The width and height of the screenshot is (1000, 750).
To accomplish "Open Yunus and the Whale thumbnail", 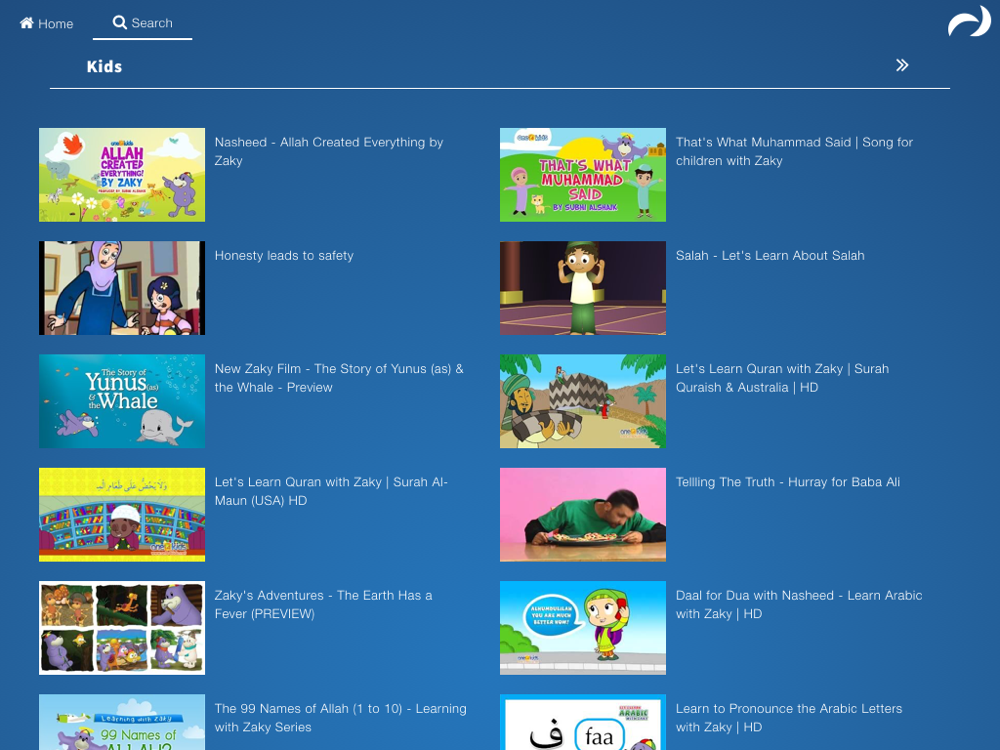I will 122,401.
